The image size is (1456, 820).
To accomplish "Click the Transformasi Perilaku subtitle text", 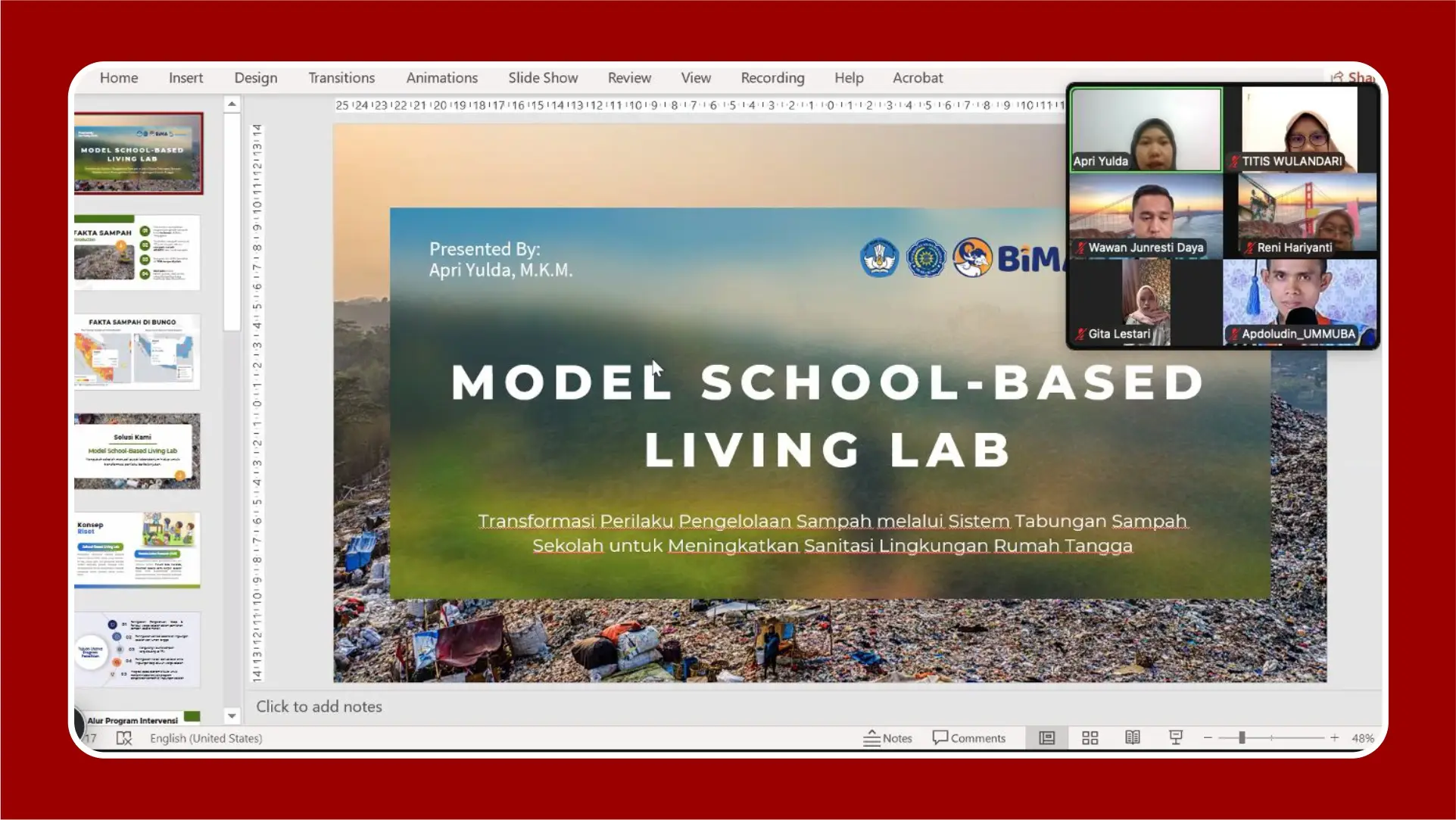I will pyautogui.click(x=833, y=533).
